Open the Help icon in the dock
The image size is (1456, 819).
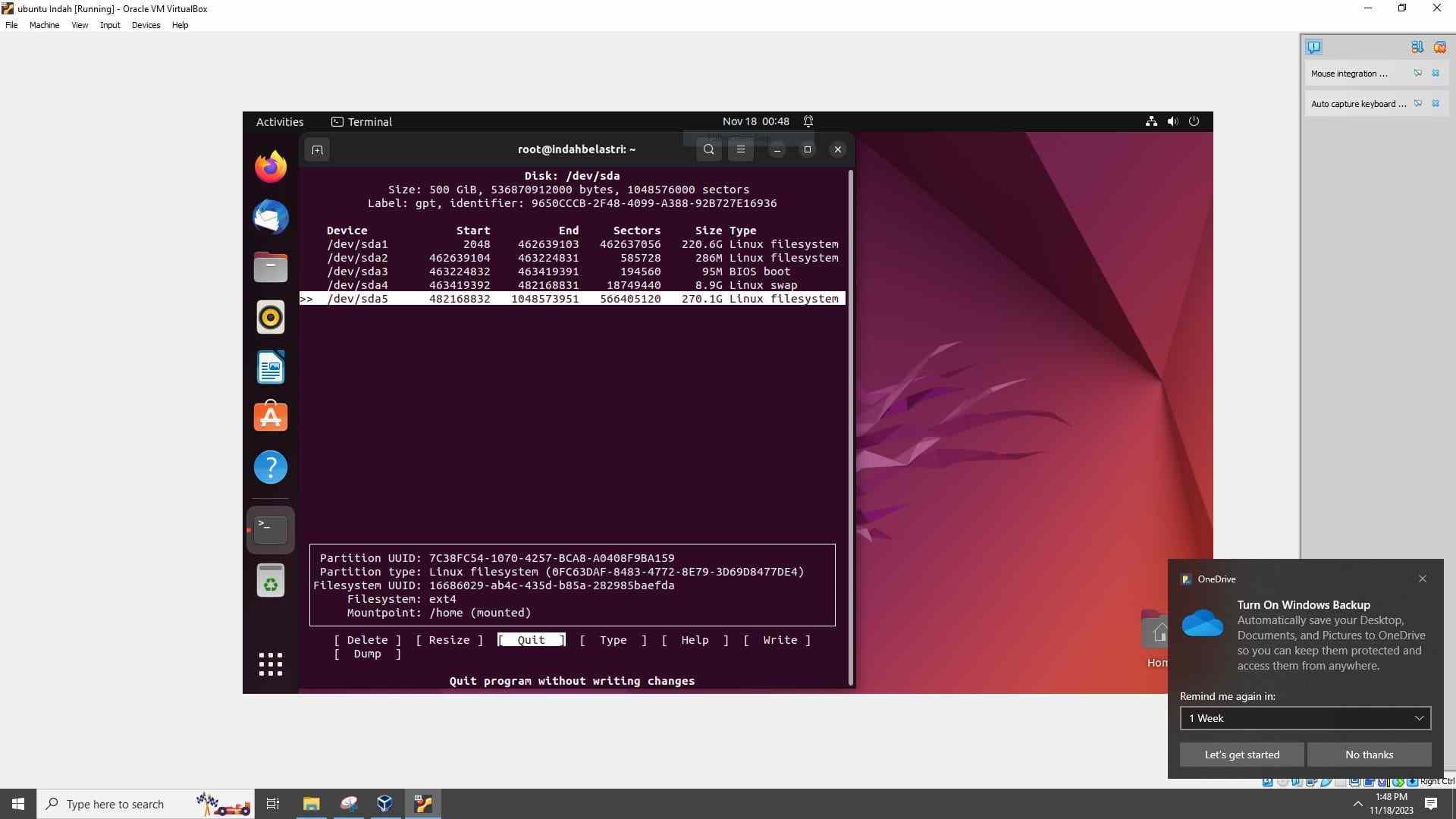tap(271, 467)
